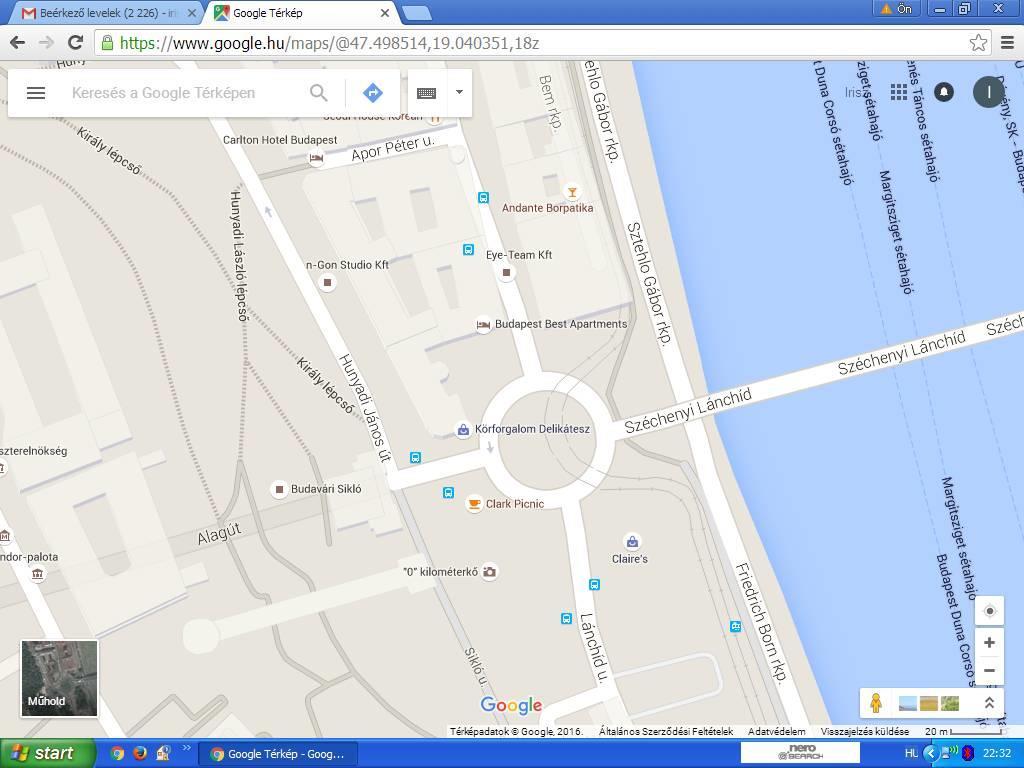The height and width of the screenshot is (768, 1024).
Task: Expand hidden quick launch icons
Action: point(186,748)
